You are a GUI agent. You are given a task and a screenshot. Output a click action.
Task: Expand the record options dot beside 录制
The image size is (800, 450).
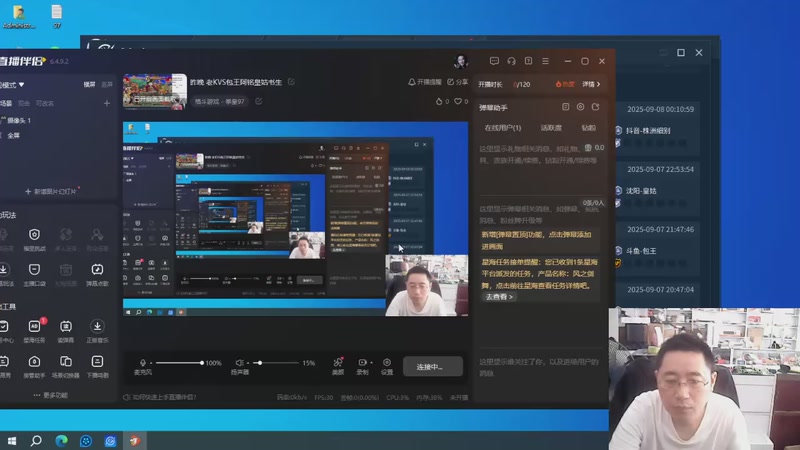click(371, 362)
